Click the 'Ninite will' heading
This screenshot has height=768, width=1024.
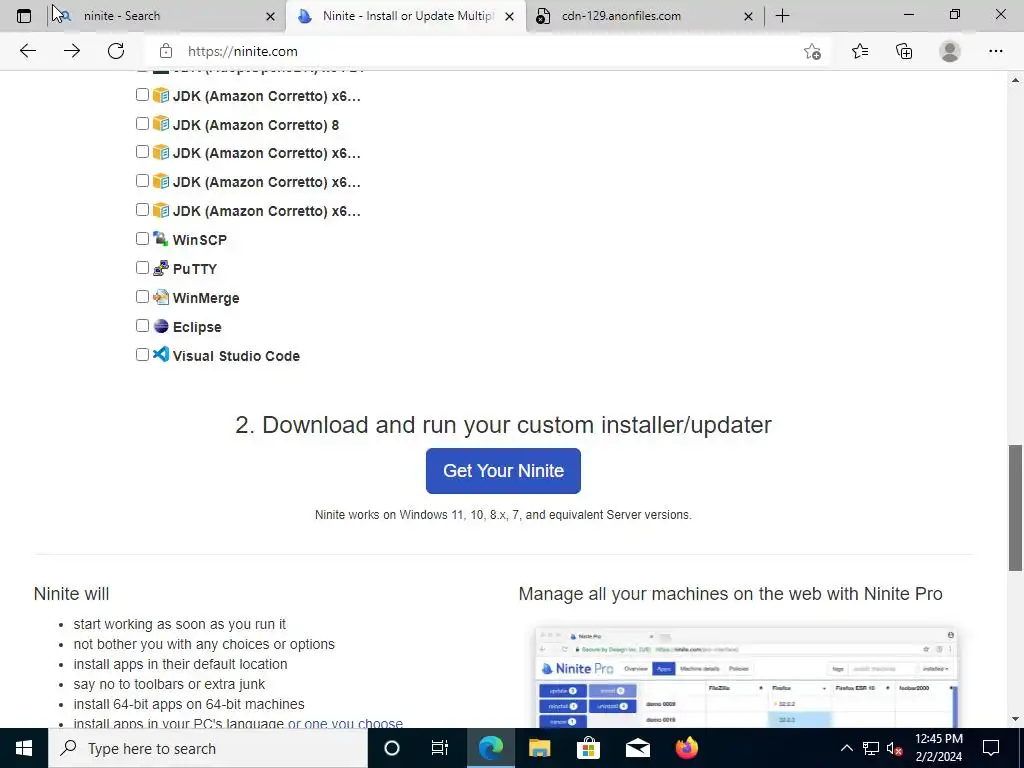71,594
